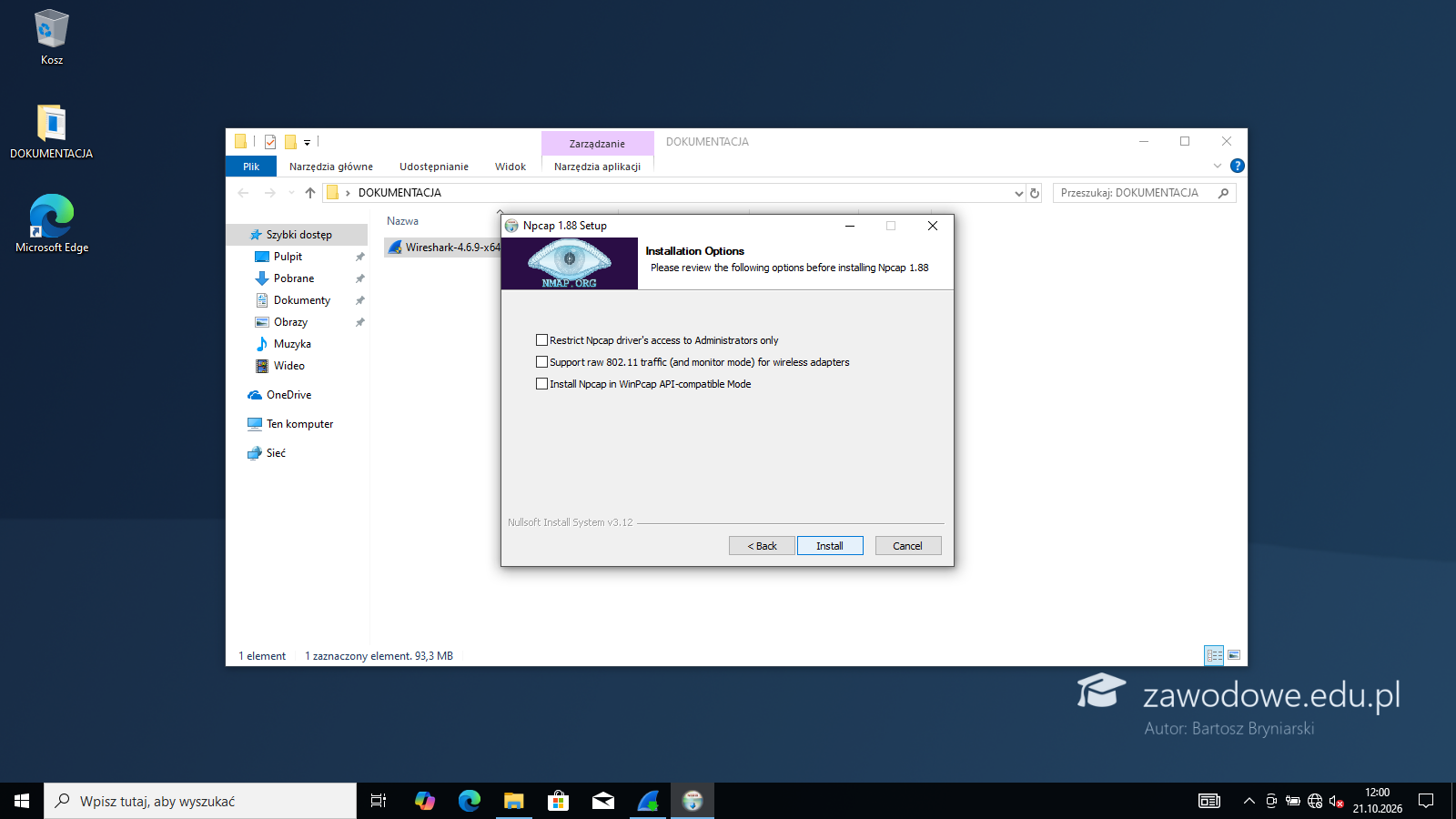Launch Copilot from the taskbar
The height and width of the screenshot is (819, 1456).
(x=425, y=801)
